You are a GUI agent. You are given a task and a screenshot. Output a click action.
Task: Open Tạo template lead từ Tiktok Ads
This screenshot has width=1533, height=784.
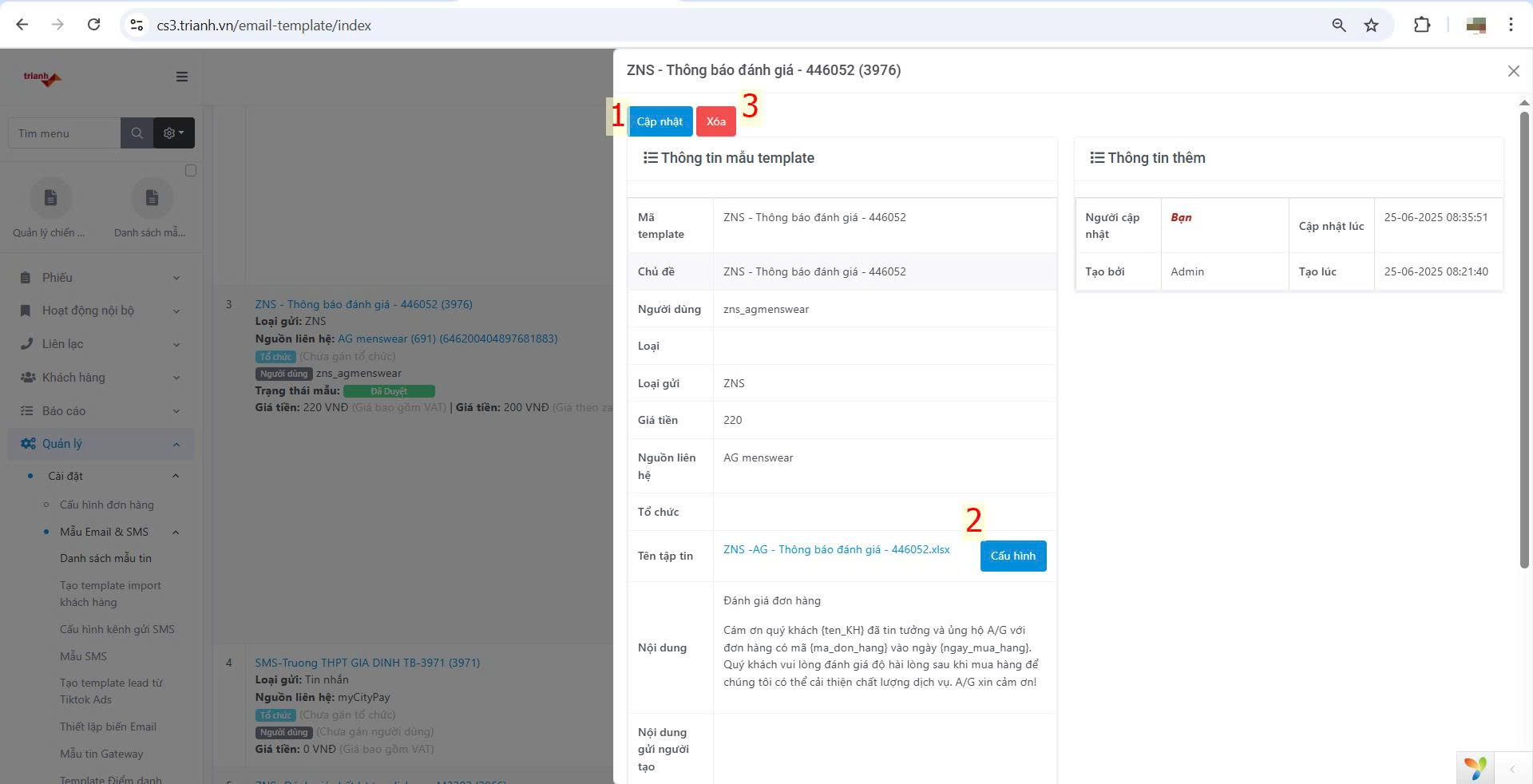111,691
